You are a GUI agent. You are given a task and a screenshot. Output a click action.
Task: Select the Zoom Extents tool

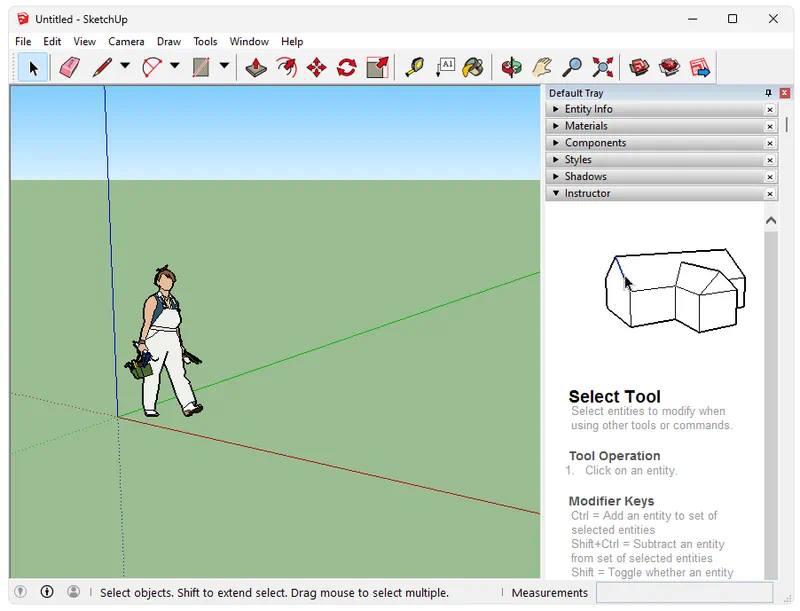point(603,68)
